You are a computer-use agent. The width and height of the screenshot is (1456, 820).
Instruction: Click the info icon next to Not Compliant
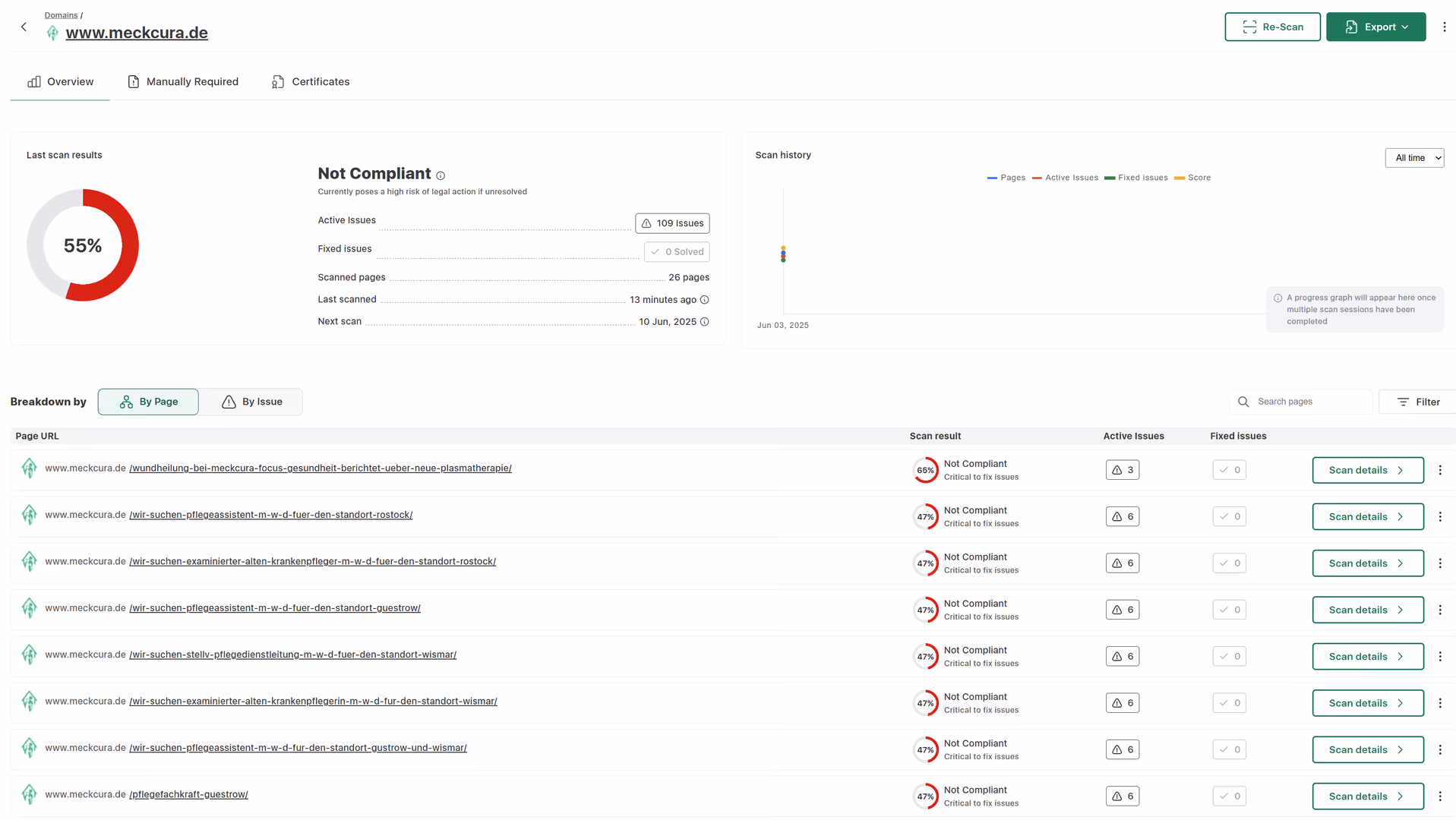pyautogui.click(x=441, y=175)
